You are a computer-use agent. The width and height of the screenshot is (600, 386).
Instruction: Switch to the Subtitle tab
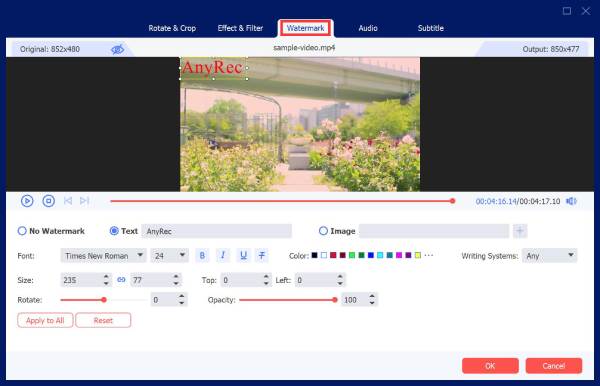coord(430,28)
